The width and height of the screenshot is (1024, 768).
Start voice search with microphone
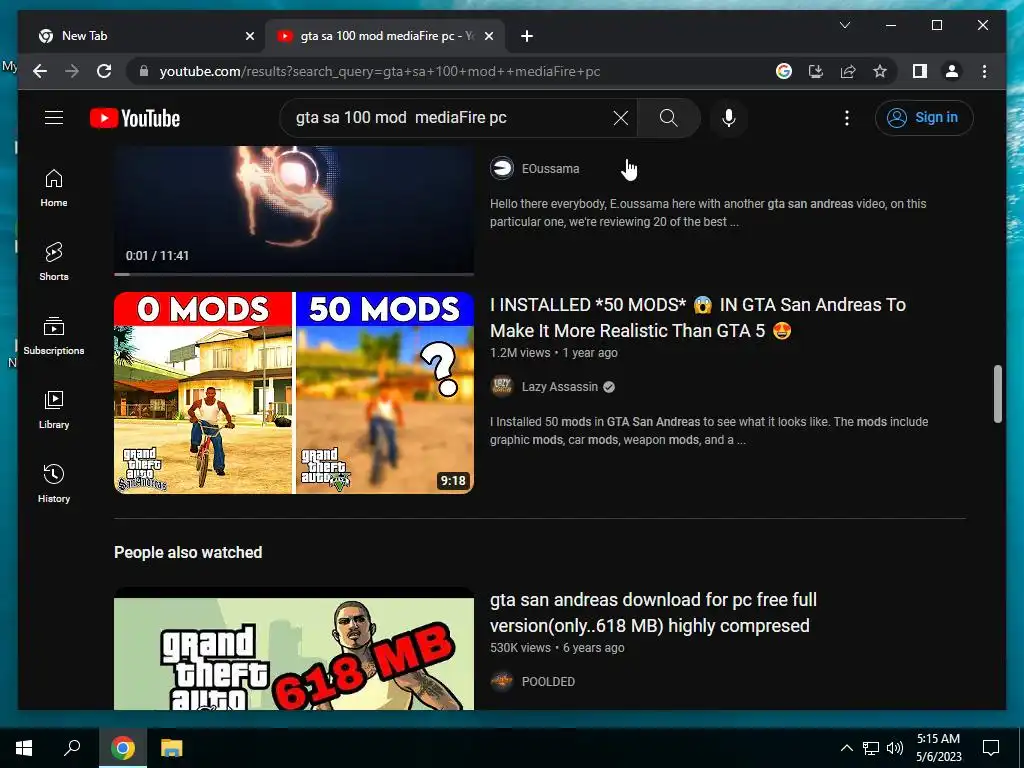pos(729,118)
